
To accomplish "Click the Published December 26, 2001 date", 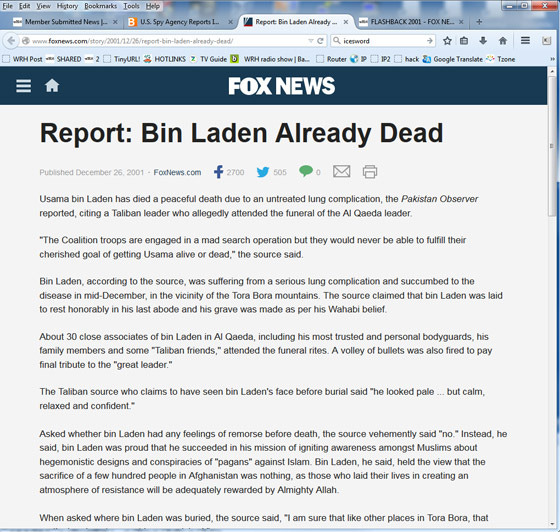I will (92, 172).
